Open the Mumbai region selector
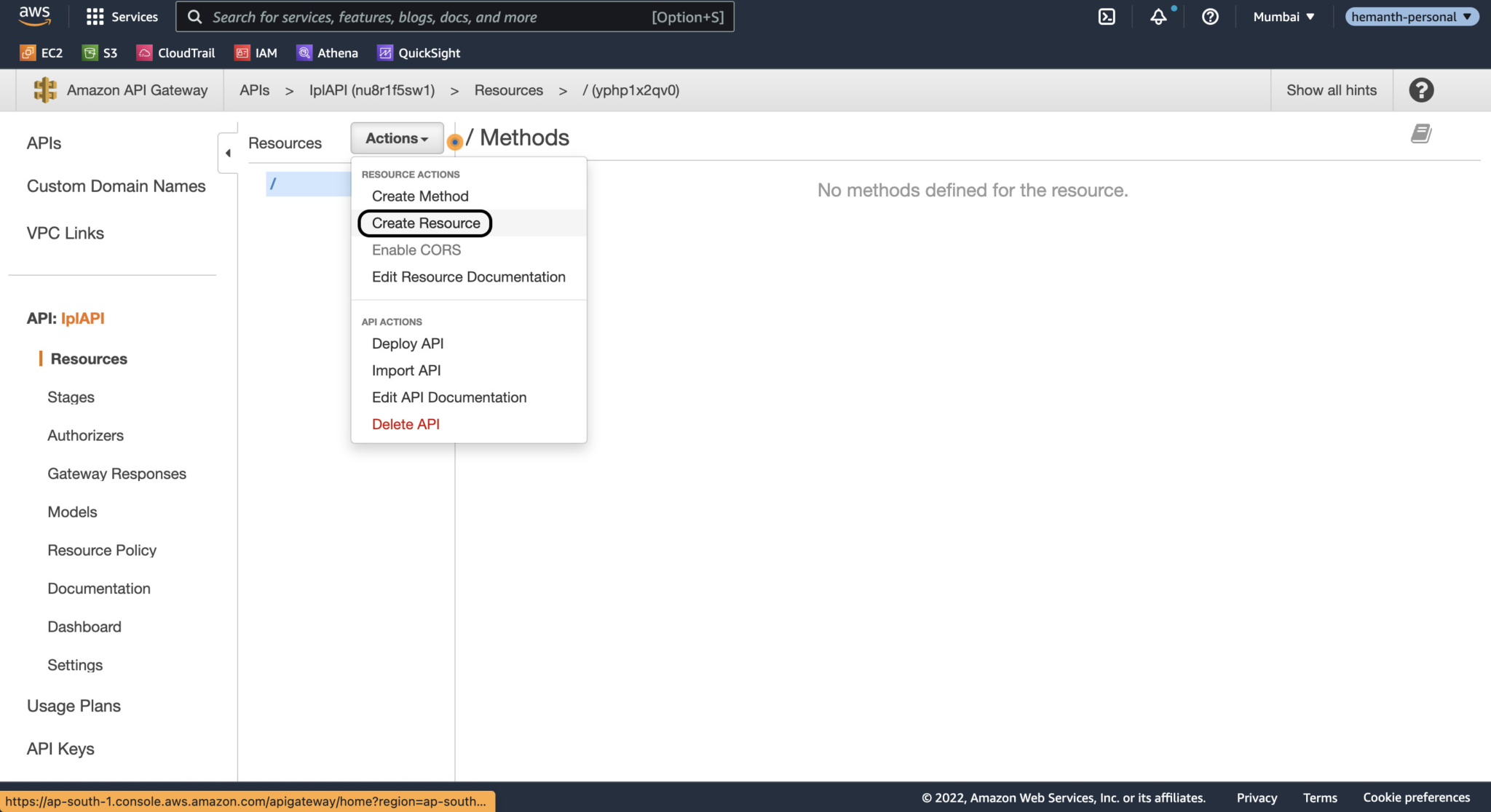The height and width of the screenshot is (812, 1491). pyautogui.click(x=1283, y=16)
